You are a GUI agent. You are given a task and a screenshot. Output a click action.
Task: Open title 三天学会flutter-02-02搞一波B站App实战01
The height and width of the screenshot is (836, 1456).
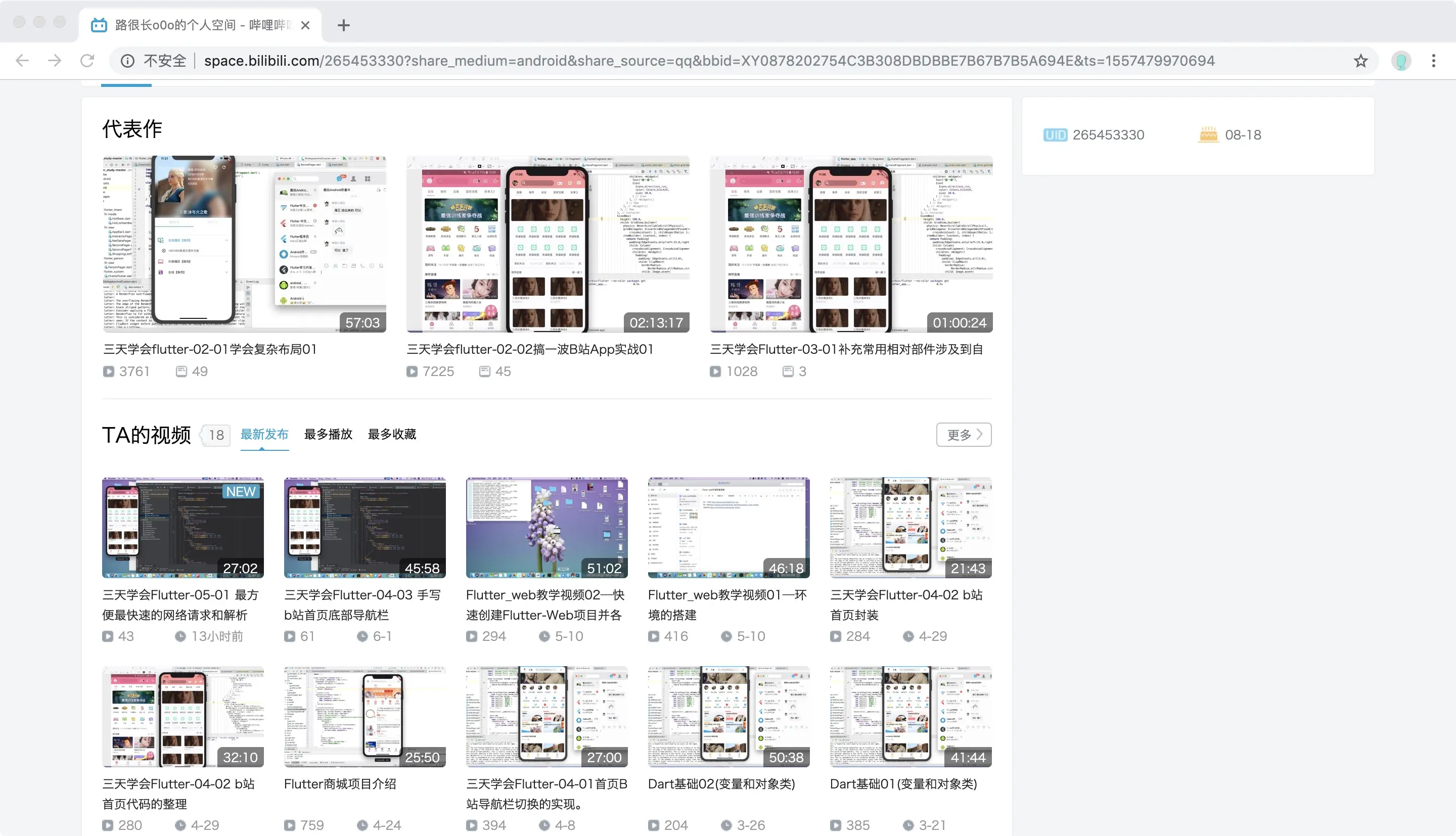[x=530, y=349]
